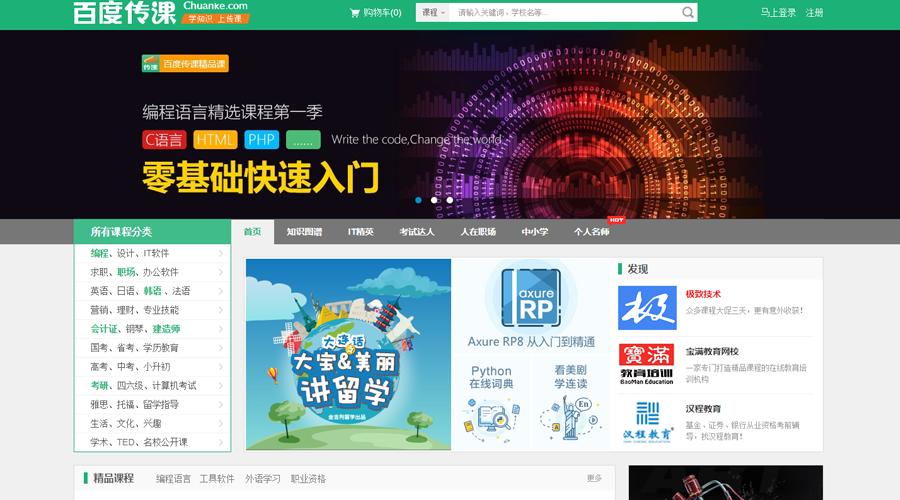The height and width of the screenshot is (500, 900).
Task: Open the 购物车(0) link
Action: point(382,13)
